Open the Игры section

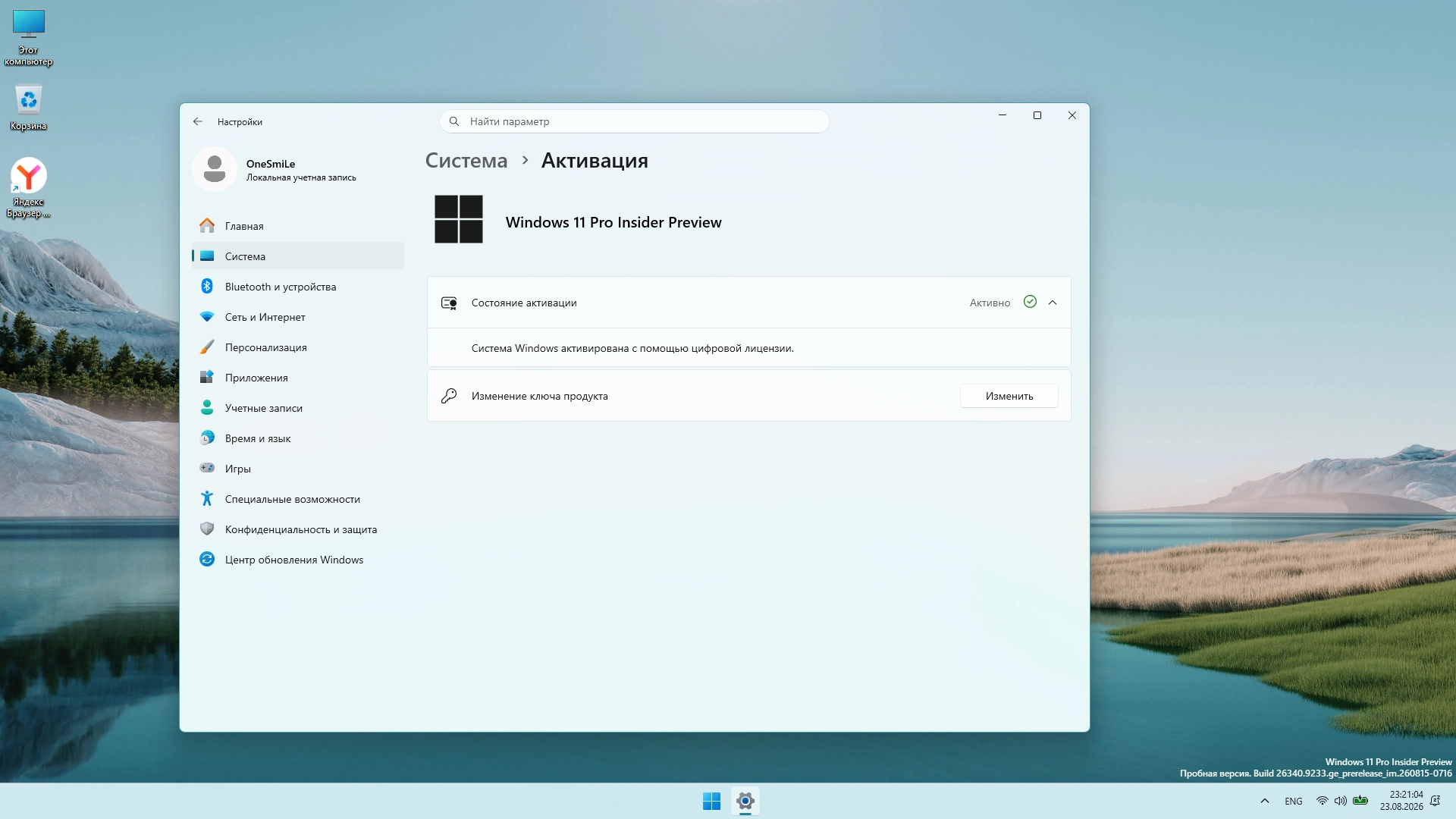pos(298,469)
